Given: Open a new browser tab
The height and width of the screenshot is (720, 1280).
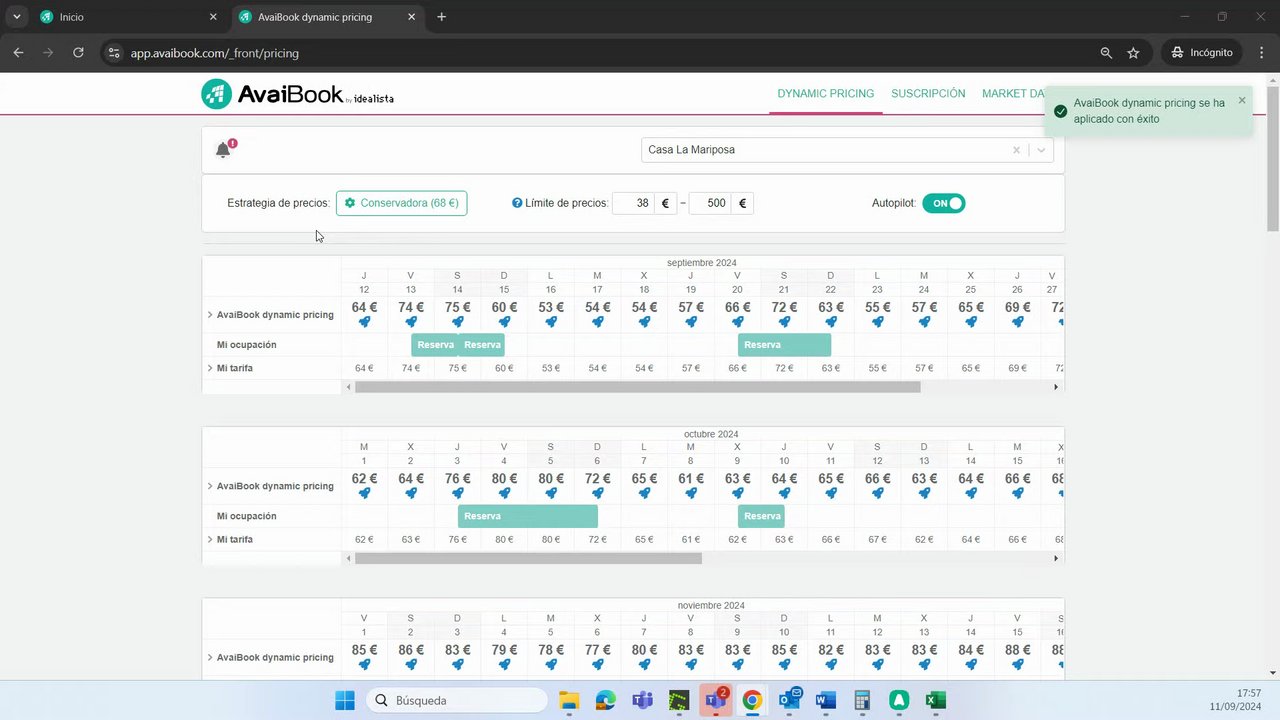Looking at the screenshot, I should click(x=441, y=17).
